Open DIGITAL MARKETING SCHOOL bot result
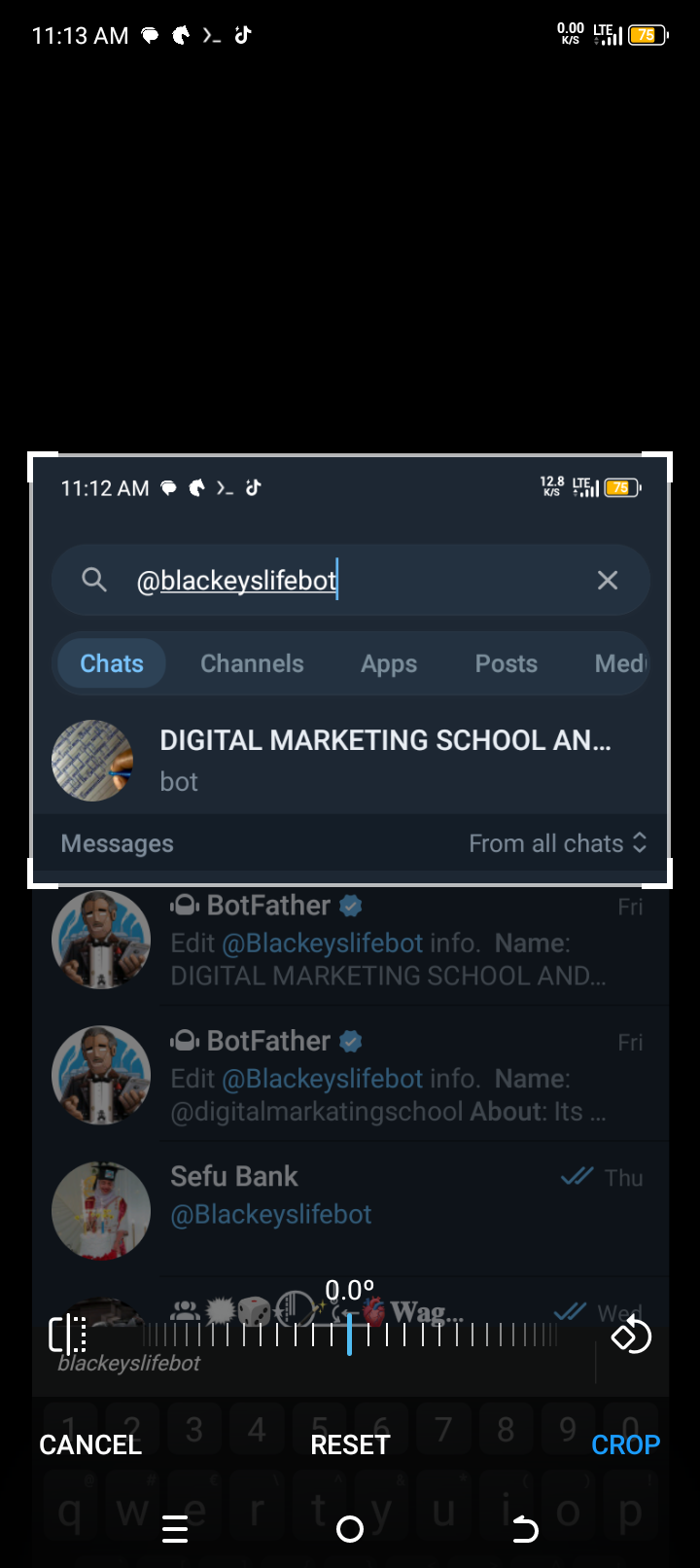 tap(350, 760)
